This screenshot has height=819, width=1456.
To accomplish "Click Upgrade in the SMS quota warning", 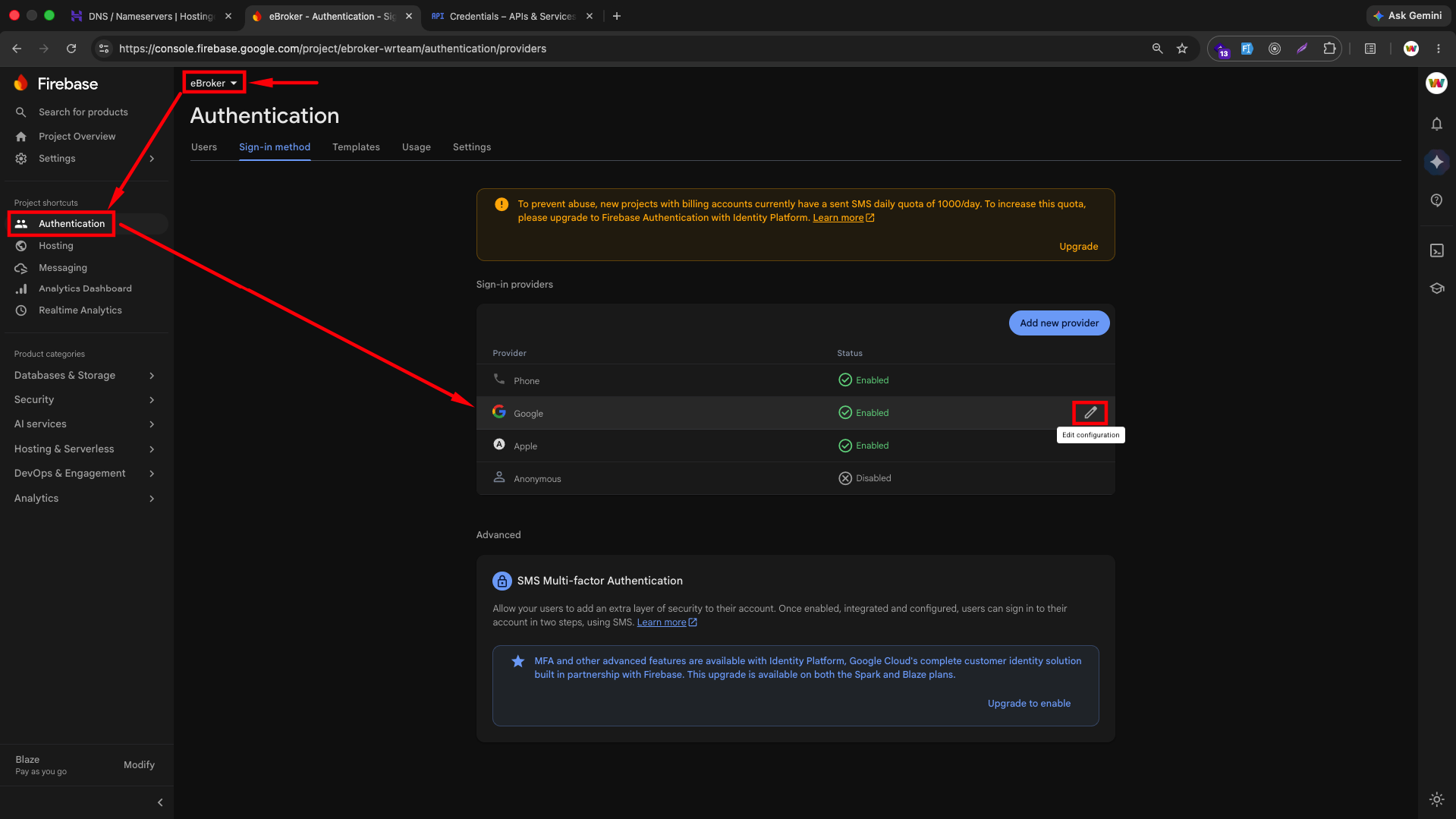I will coord(1079,247).
